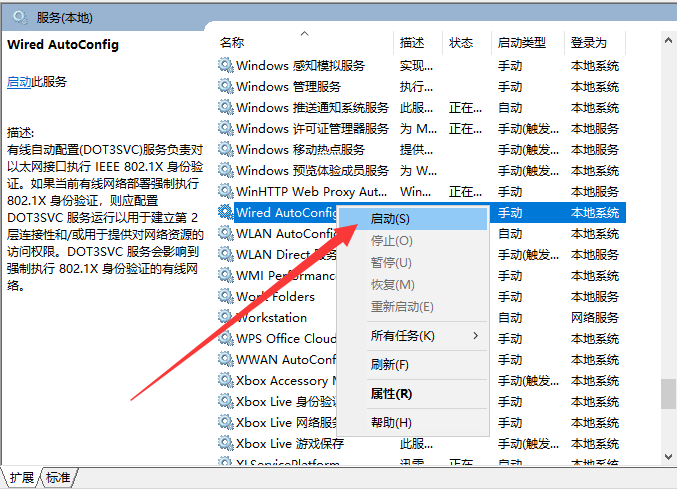
Task: Click the 启动 link to start this service
Action: click(18, 81)
